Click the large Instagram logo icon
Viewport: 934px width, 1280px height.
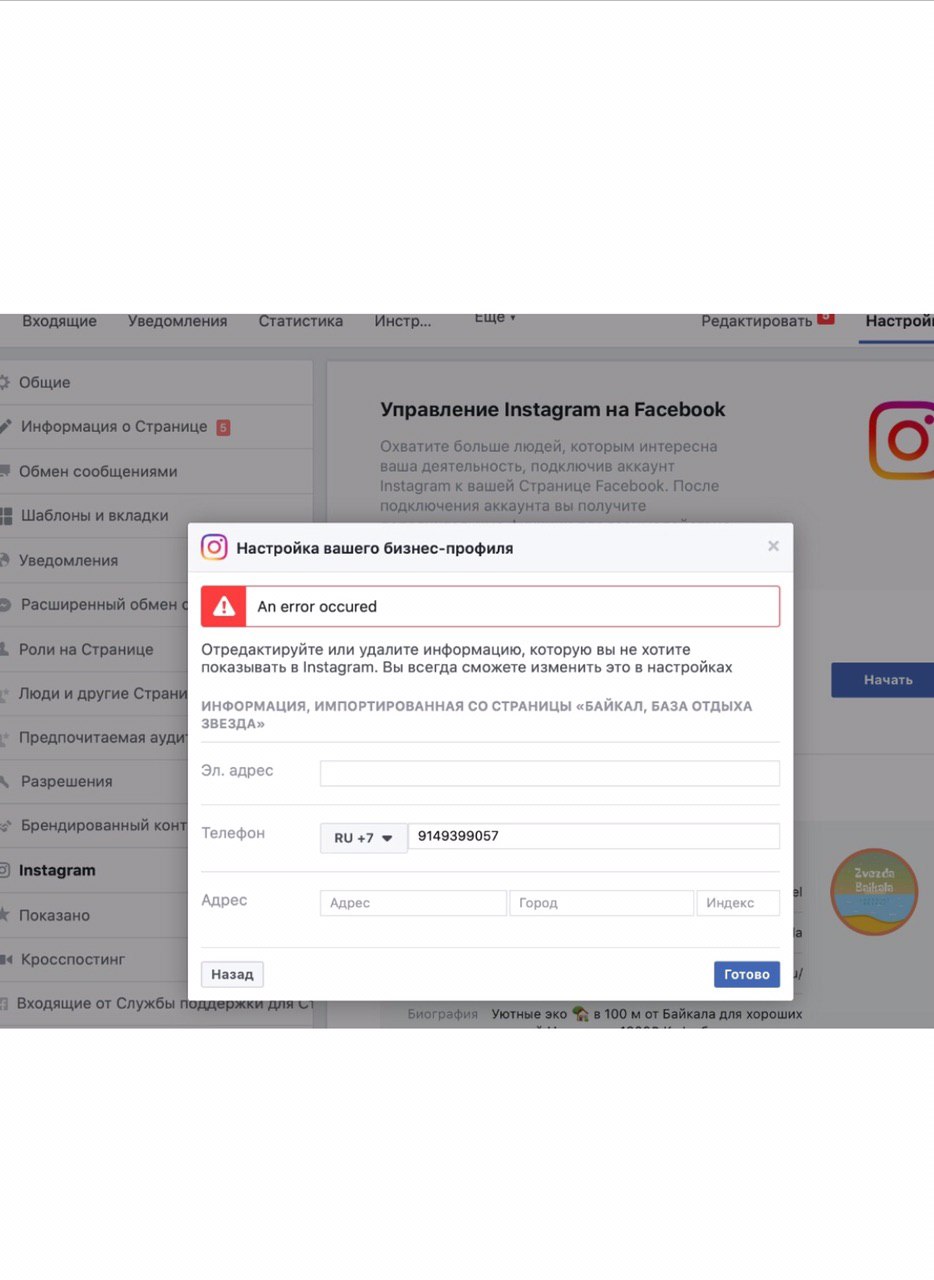coord(903,440)
